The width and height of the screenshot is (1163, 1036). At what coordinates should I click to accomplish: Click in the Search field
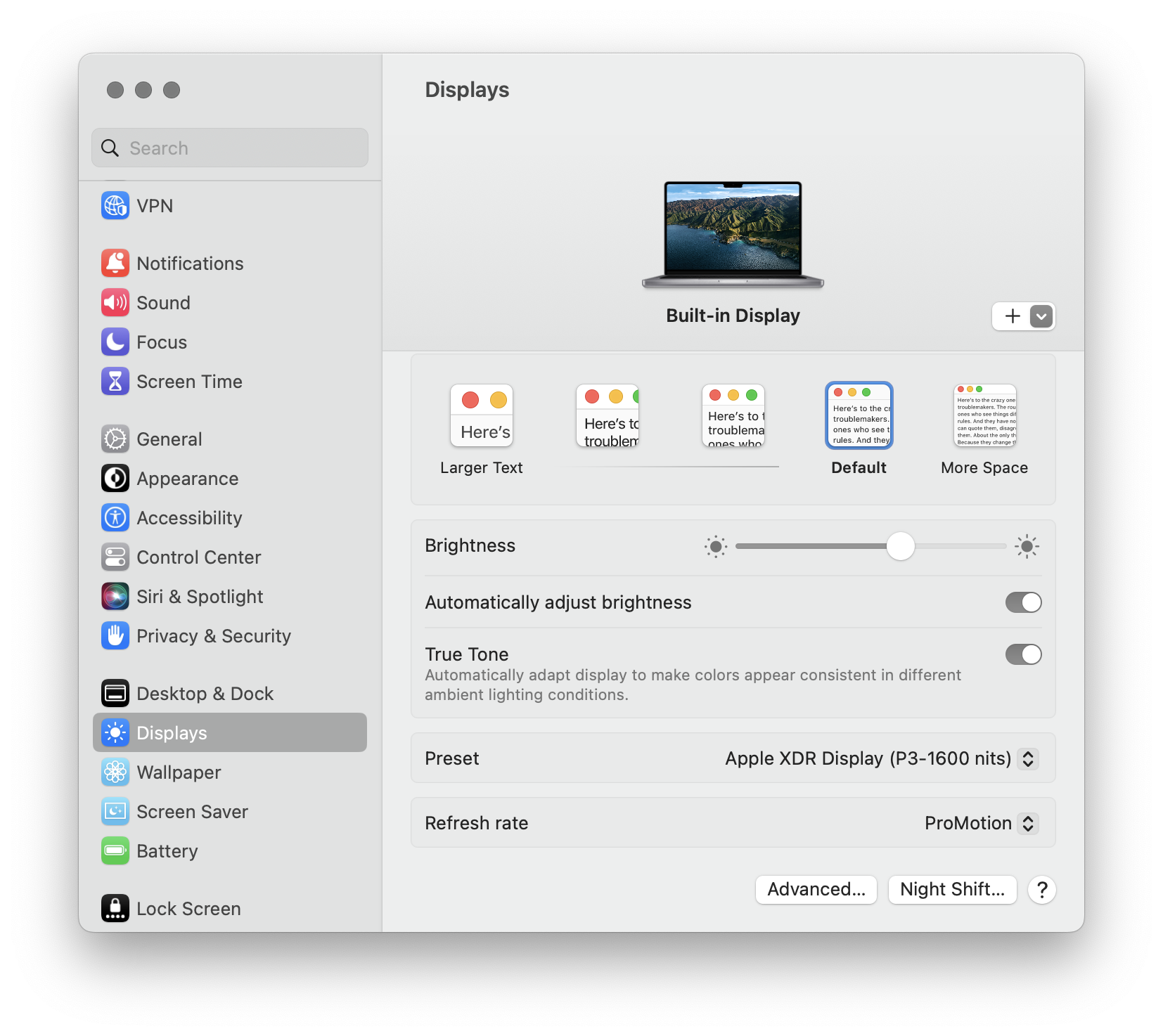[230, 148]
